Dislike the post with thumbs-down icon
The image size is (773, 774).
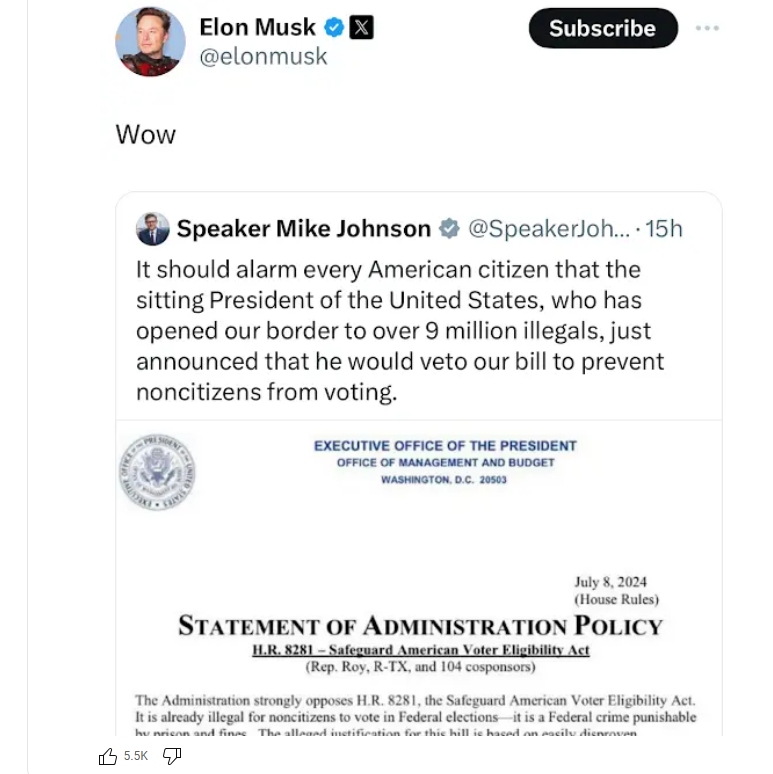(171, 757)
